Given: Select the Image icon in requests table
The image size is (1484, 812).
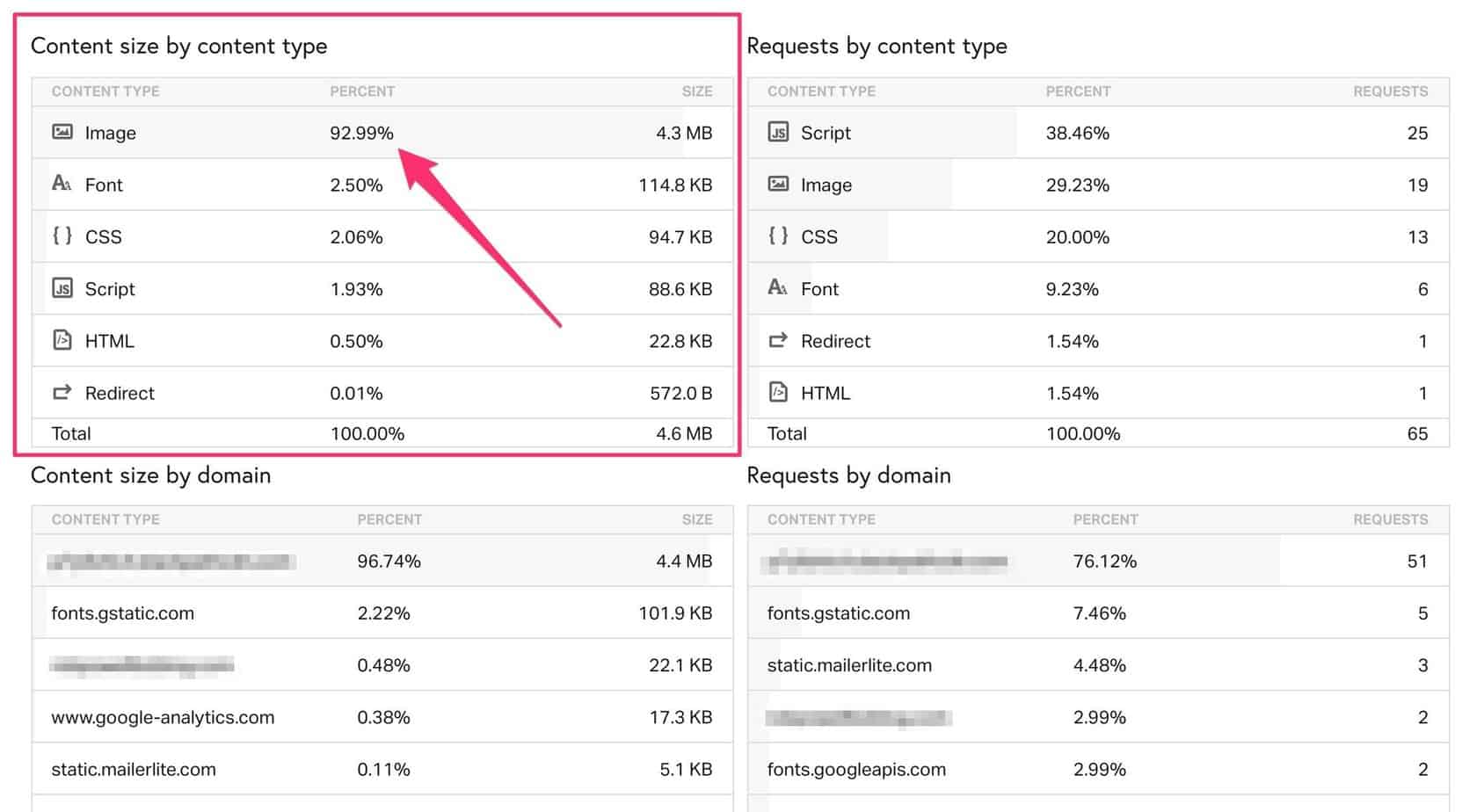Looking at the screenshot, I should pyautogui.click(x=777, y=185).
